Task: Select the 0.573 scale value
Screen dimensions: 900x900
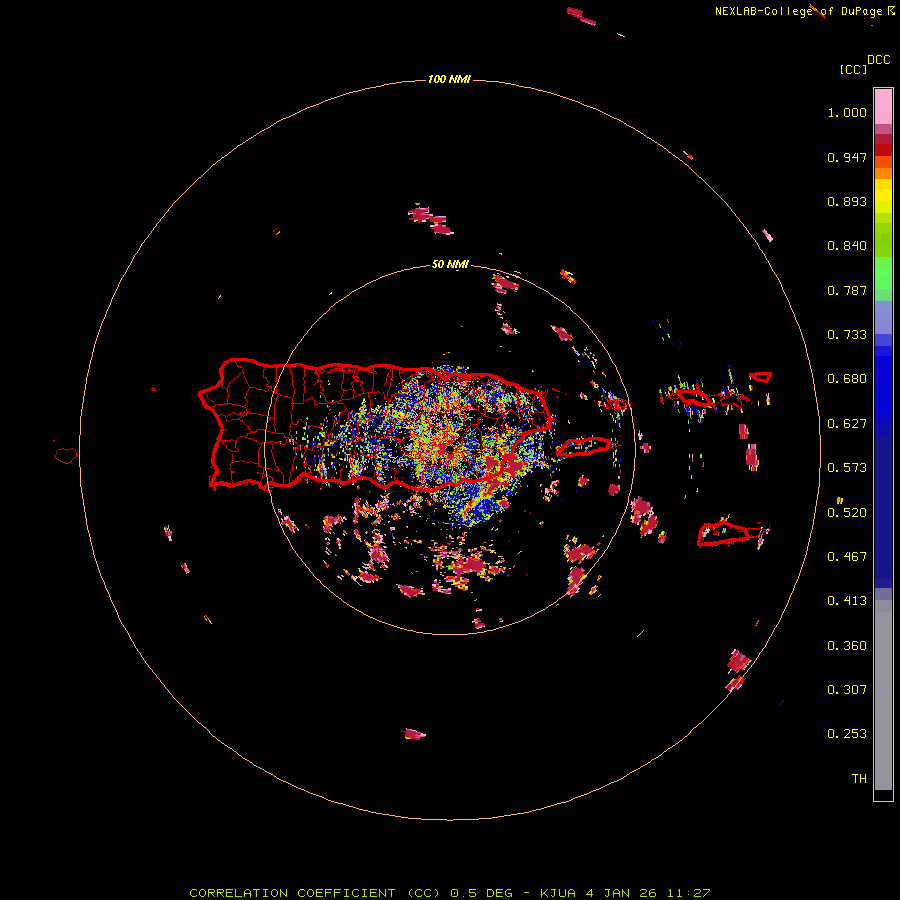Action: pyautogui.click(x=847, y=468)
